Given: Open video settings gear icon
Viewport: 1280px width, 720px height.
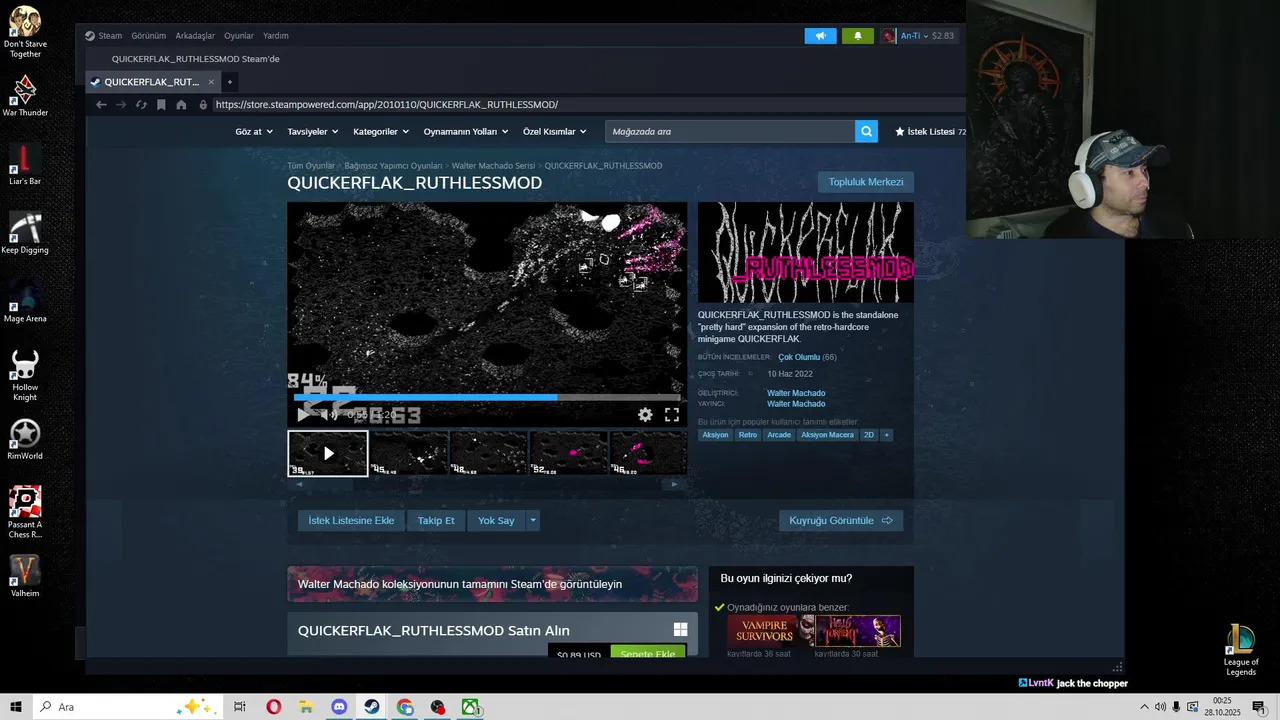Looking at the screenshot, I should pos(645,414).
